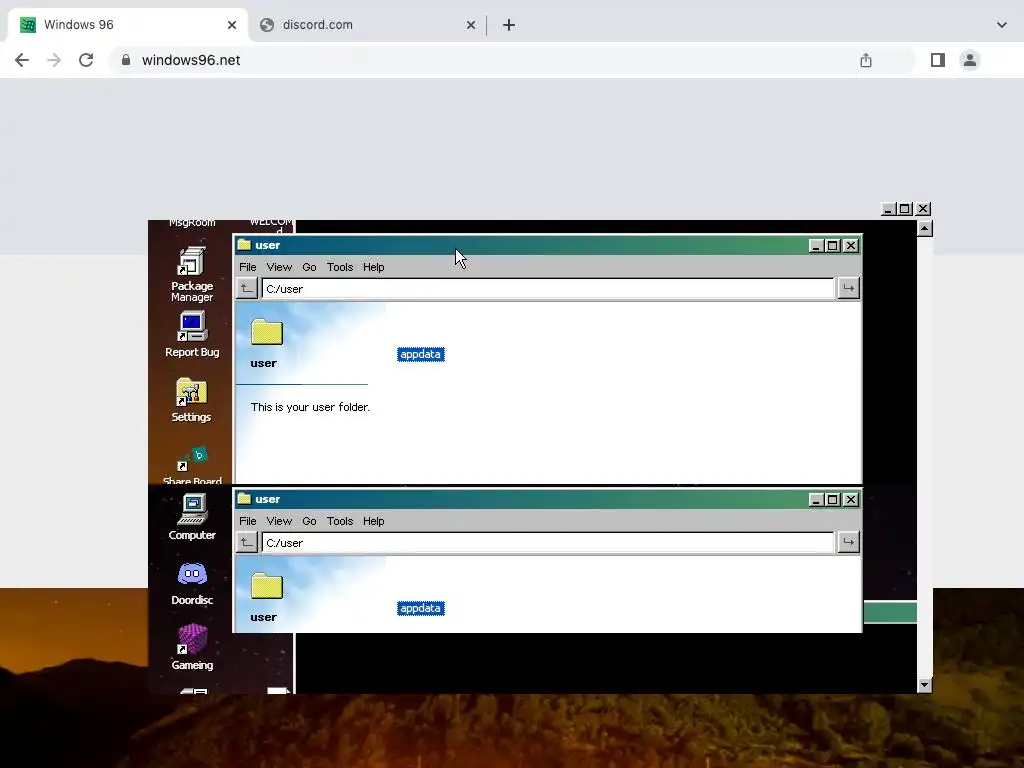Image resolution: width=1024 pixels, height=768 pixels.
Task: Select the user folder icon in lower window
Action: (x=266, y=586)
